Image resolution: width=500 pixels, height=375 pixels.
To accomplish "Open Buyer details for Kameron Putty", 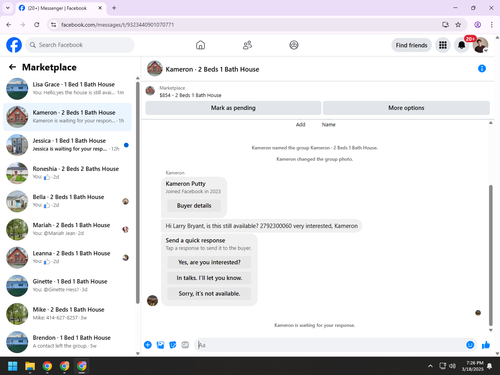I will pos(194,206).
